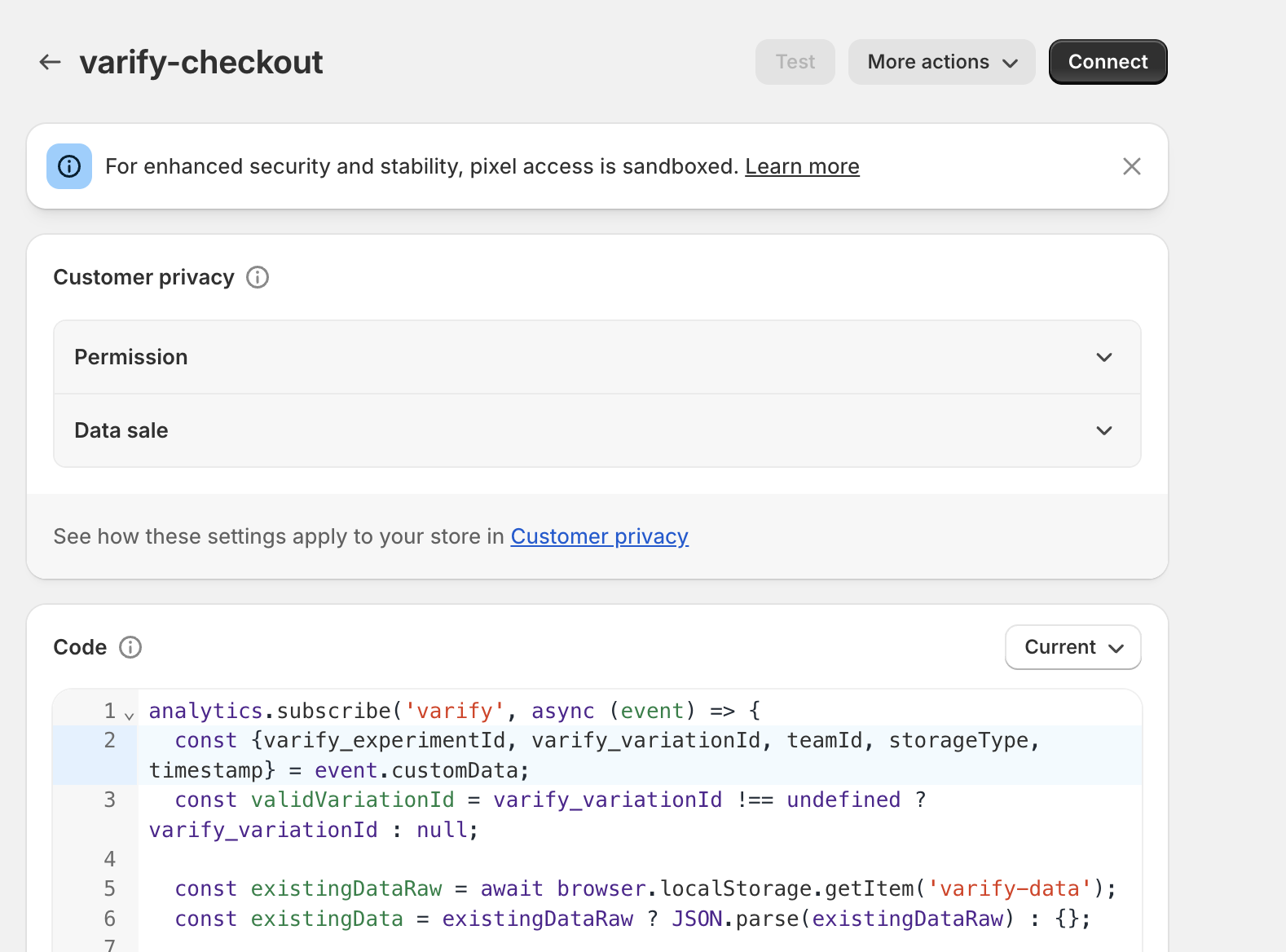
Task: Go back using the left arrow icon
Action: (51, 62)
